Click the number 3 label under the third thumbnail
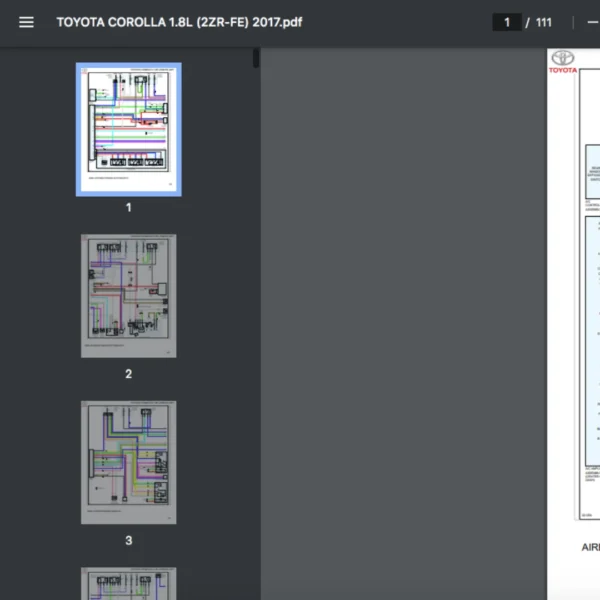Image resolution: width=600 pixels, height=600 pixels. (x=129, y=541)
